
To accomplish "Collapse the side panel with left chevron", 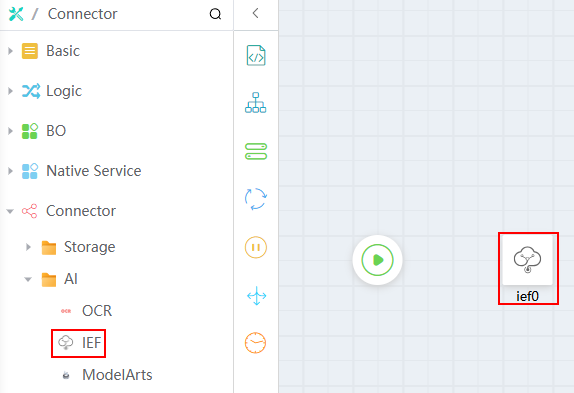I will 256,13.
